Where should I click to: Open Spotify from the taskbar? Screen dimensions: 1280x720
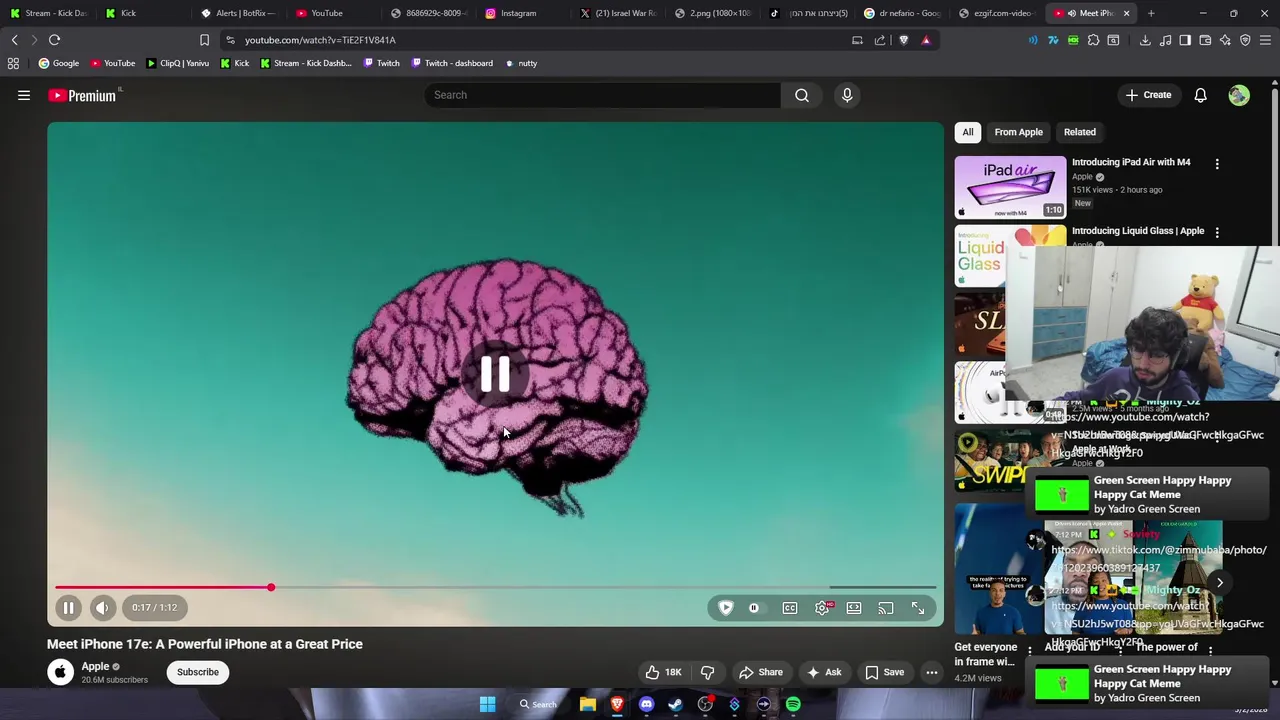tap(793, 704)
